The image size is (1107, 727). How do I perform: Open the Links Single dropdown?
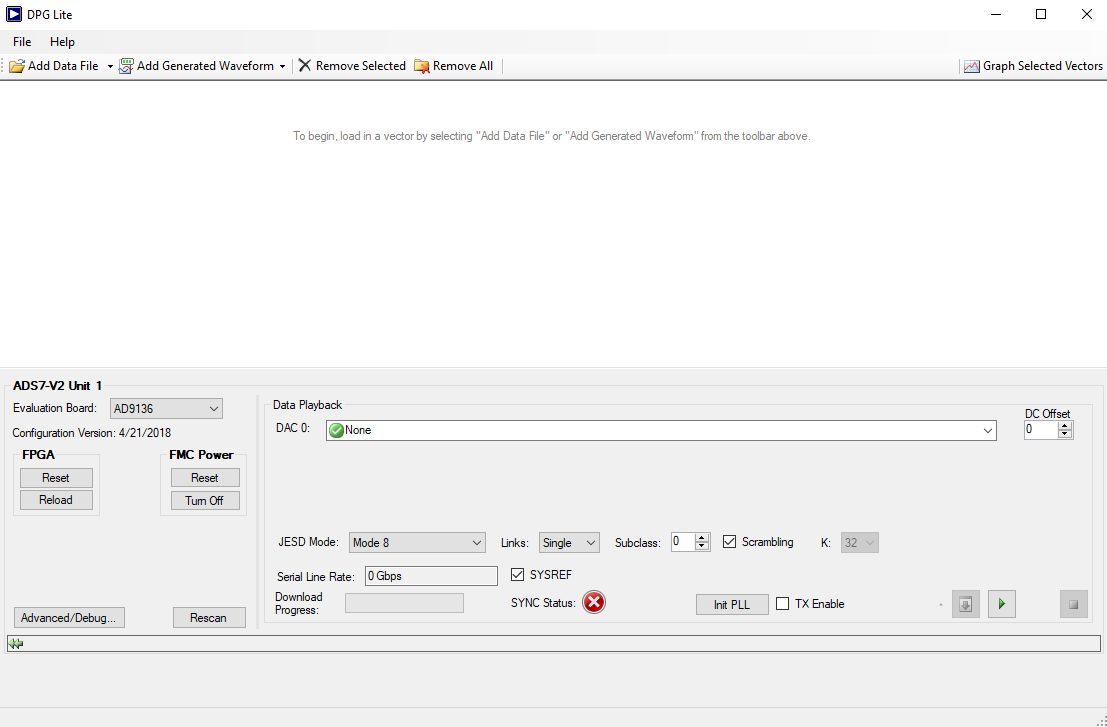(569, 543)
